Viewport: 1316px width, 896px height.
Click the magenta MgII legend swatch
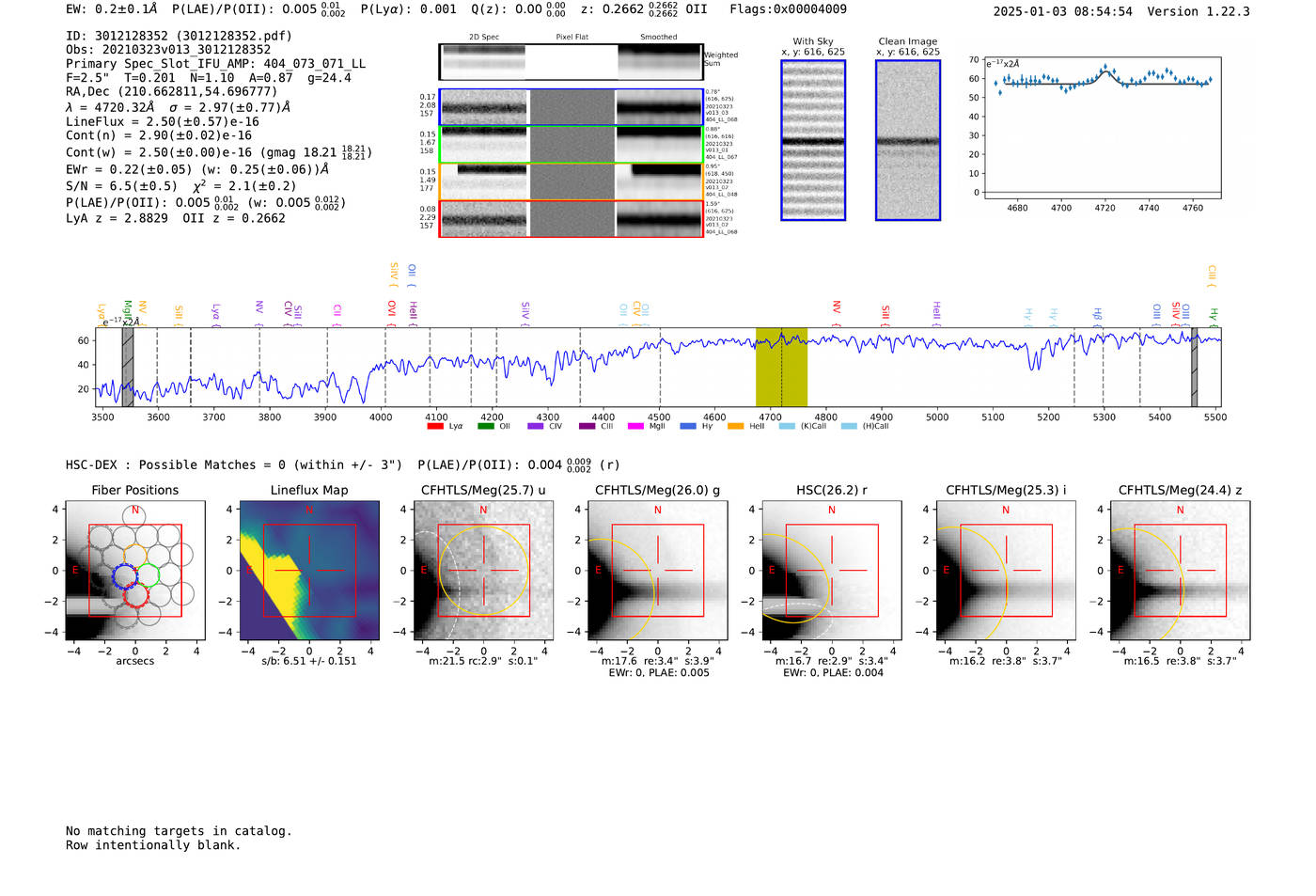click(x=636, y=426)
